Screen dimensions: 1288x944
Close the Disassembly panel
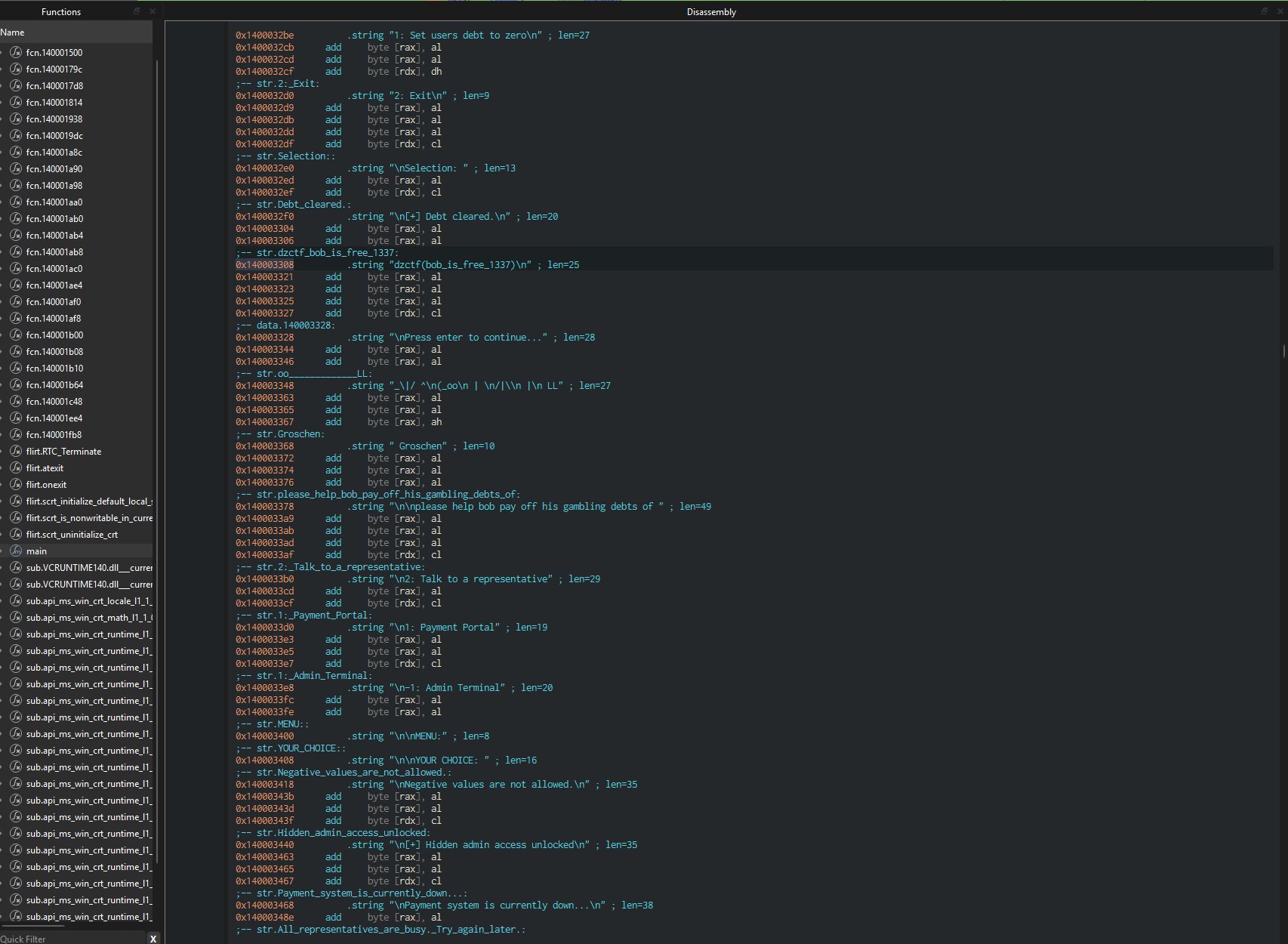pos(1279,11)
